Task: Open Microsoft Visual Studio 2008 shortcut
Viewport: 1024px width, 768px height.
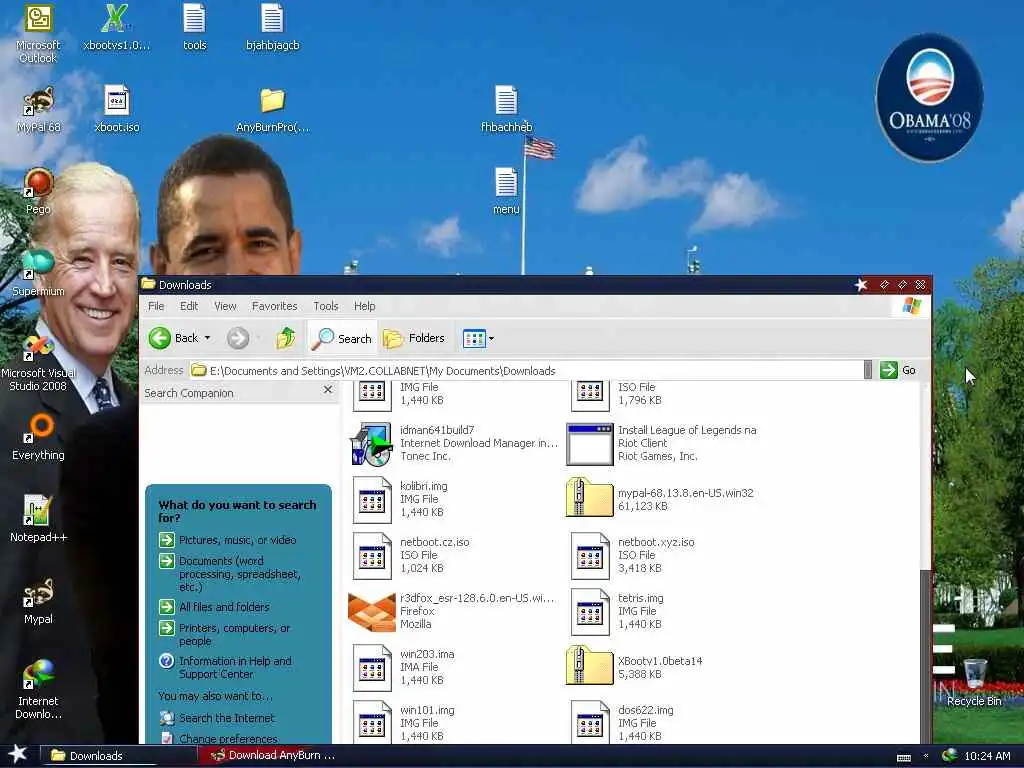Action: [38, 362]
